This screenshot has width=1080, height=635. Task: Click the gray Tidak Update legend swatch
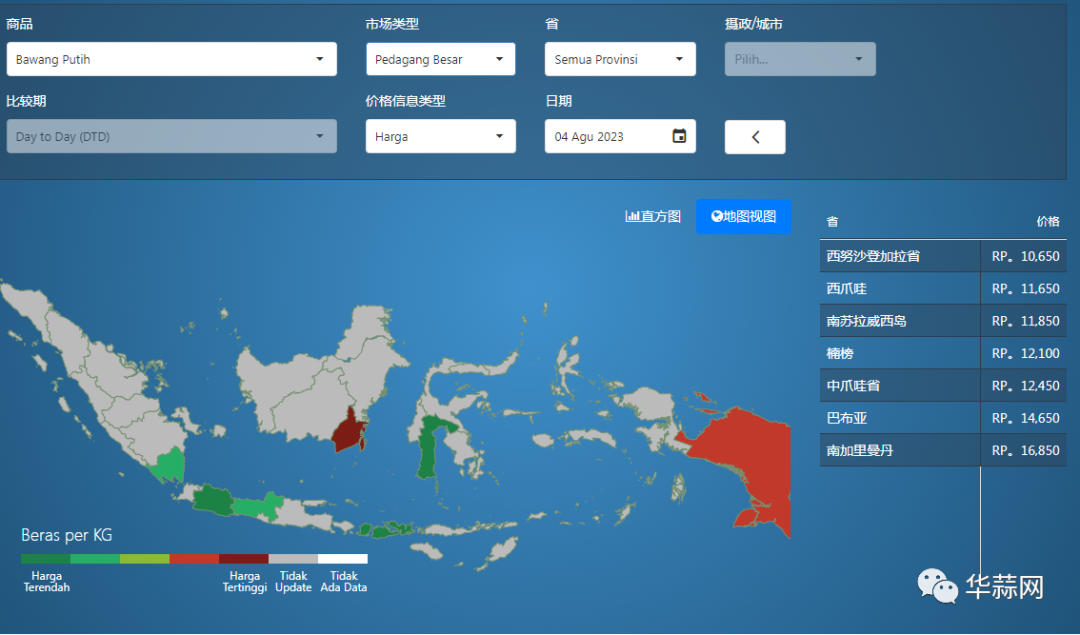coord(293,559)
